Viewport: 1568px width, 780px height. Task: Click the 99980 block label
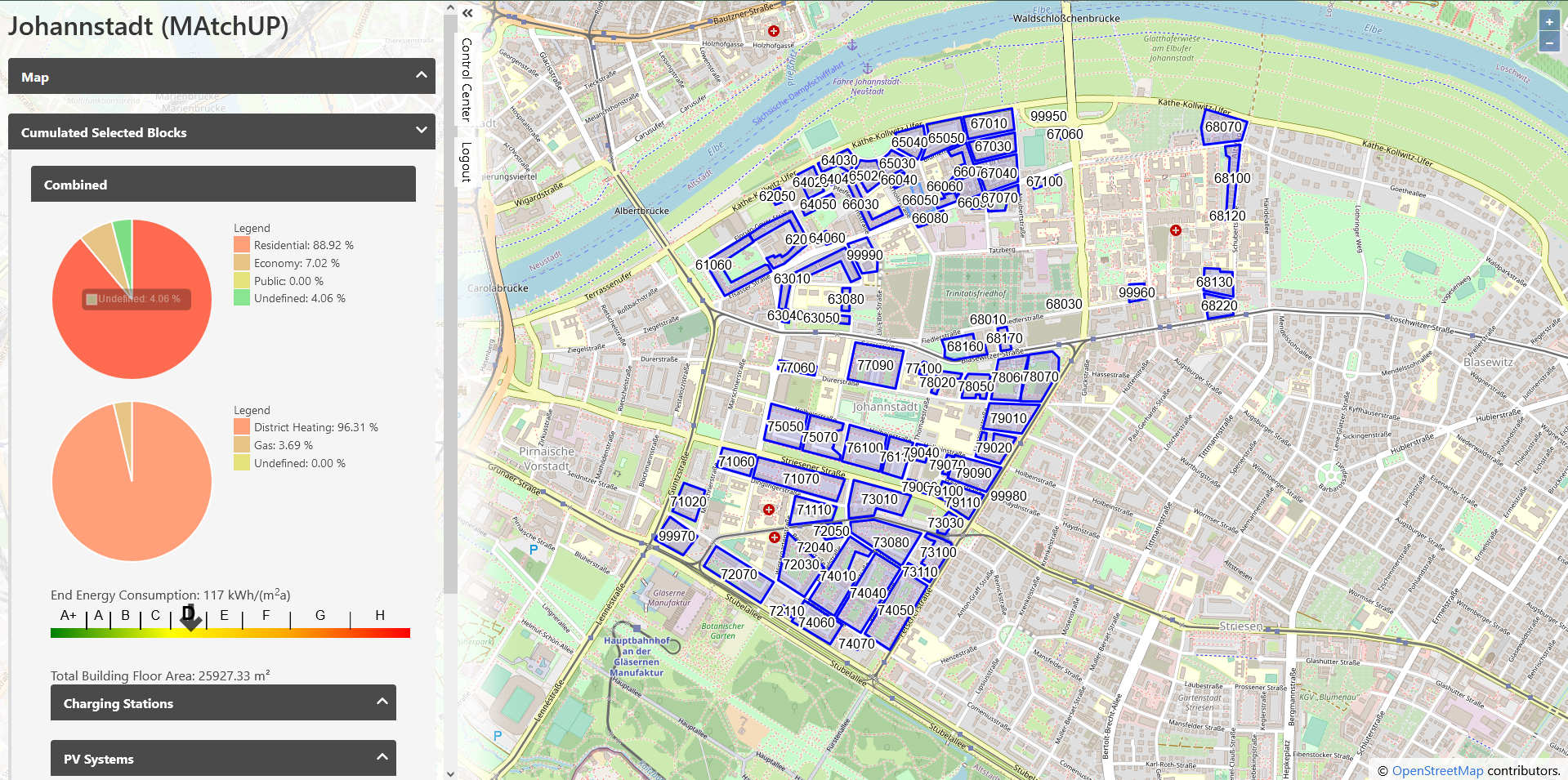tap(1008, 496)
